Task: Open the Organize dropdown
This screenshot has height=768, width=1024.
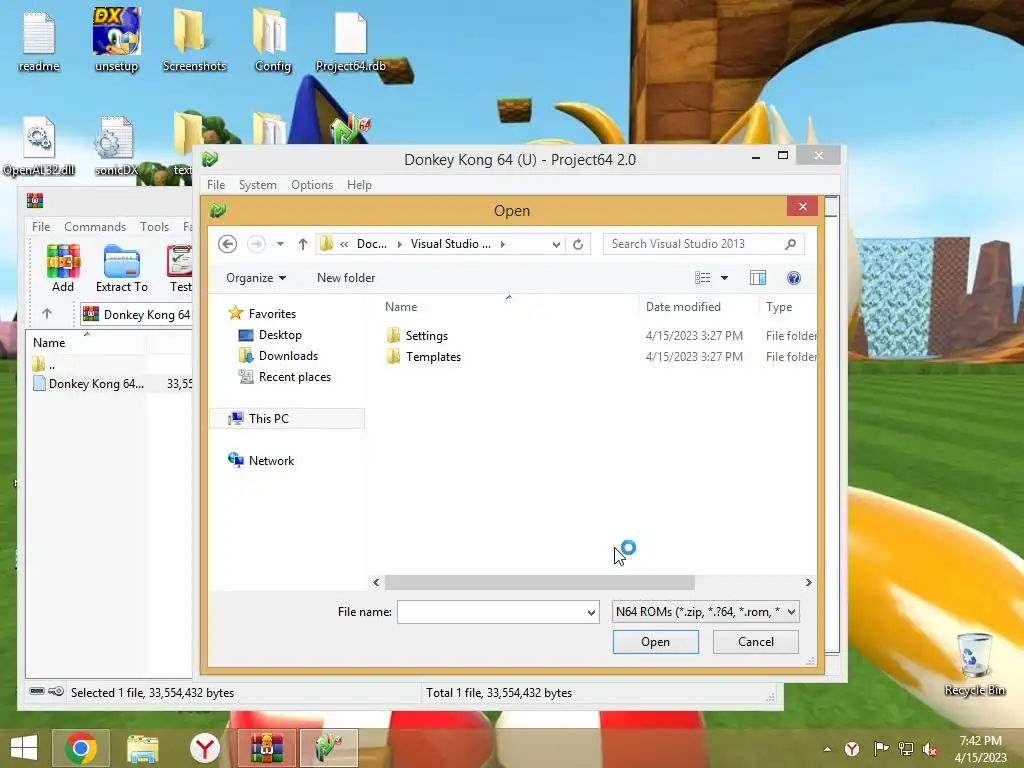Action: (x=256, y=278)
